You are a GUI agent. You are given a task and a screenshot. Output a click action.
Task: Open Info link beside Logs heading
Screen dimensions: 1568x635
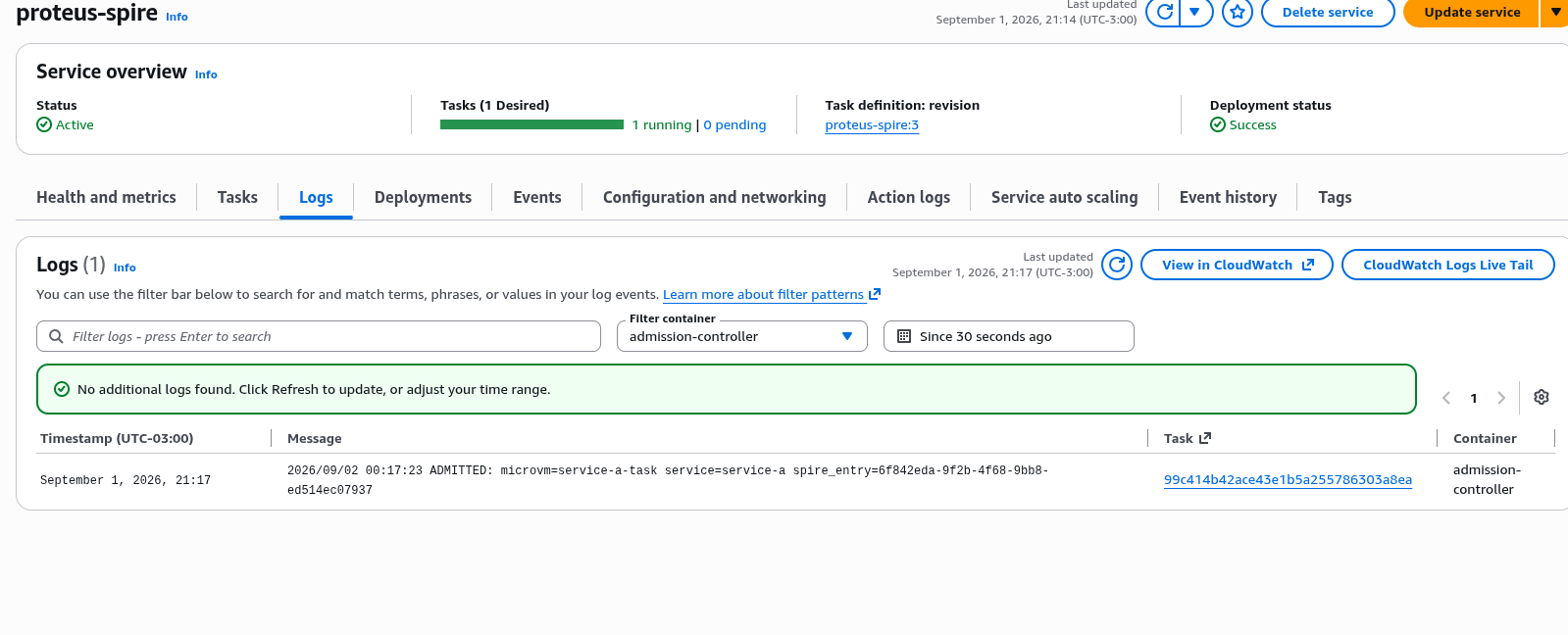coord(125,268)
